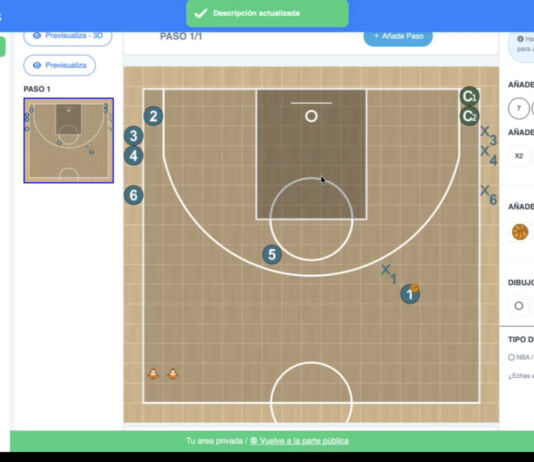Add numbered player 7 from the panel

point(518,108)
